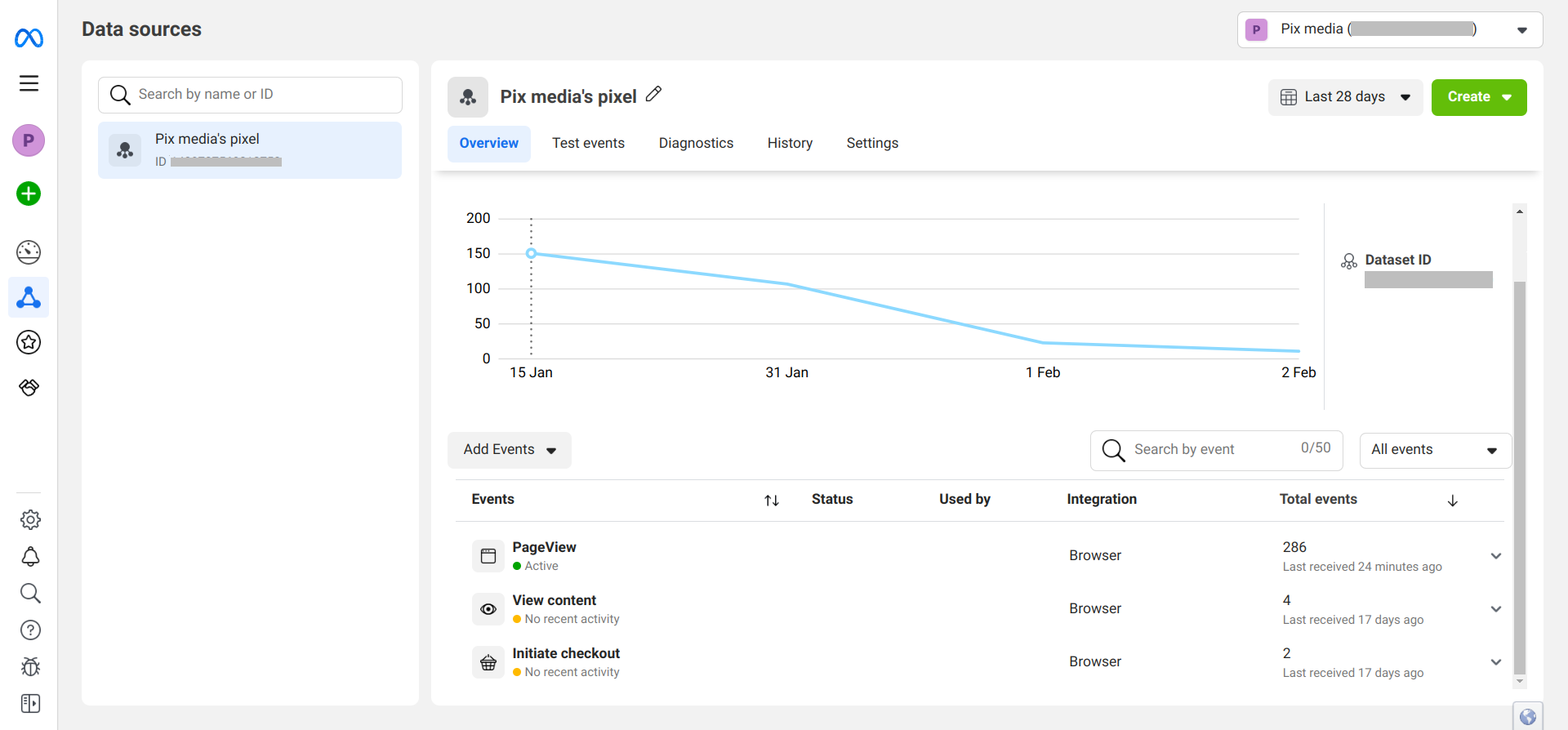Viewport: 1568px width, 730px height.
Task: Click the edit pencil beside pixel name
Action: pyautogui.click(x=653, y=95)
